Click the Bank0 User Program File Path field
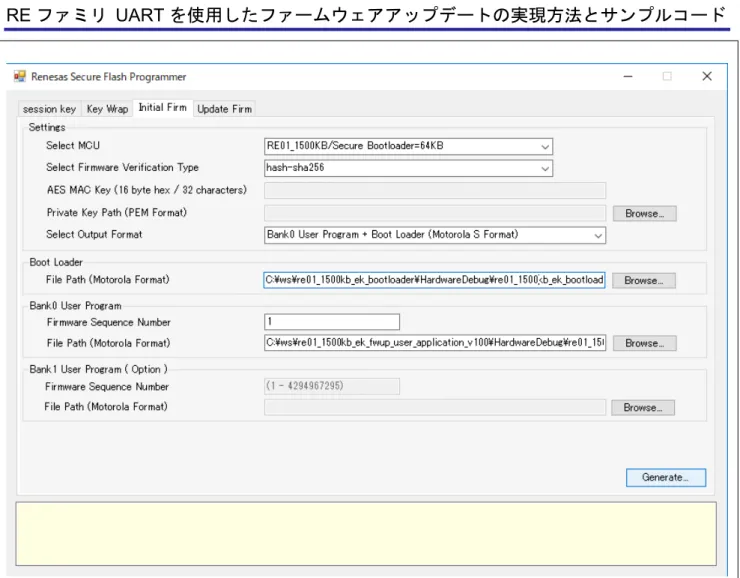Viewport: 740px width, 578px height. coord(435,343)
